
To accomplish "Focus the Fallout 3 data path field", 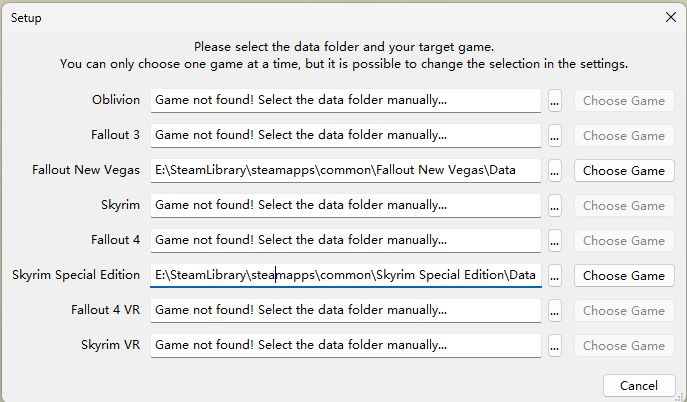I will [345, 135].
